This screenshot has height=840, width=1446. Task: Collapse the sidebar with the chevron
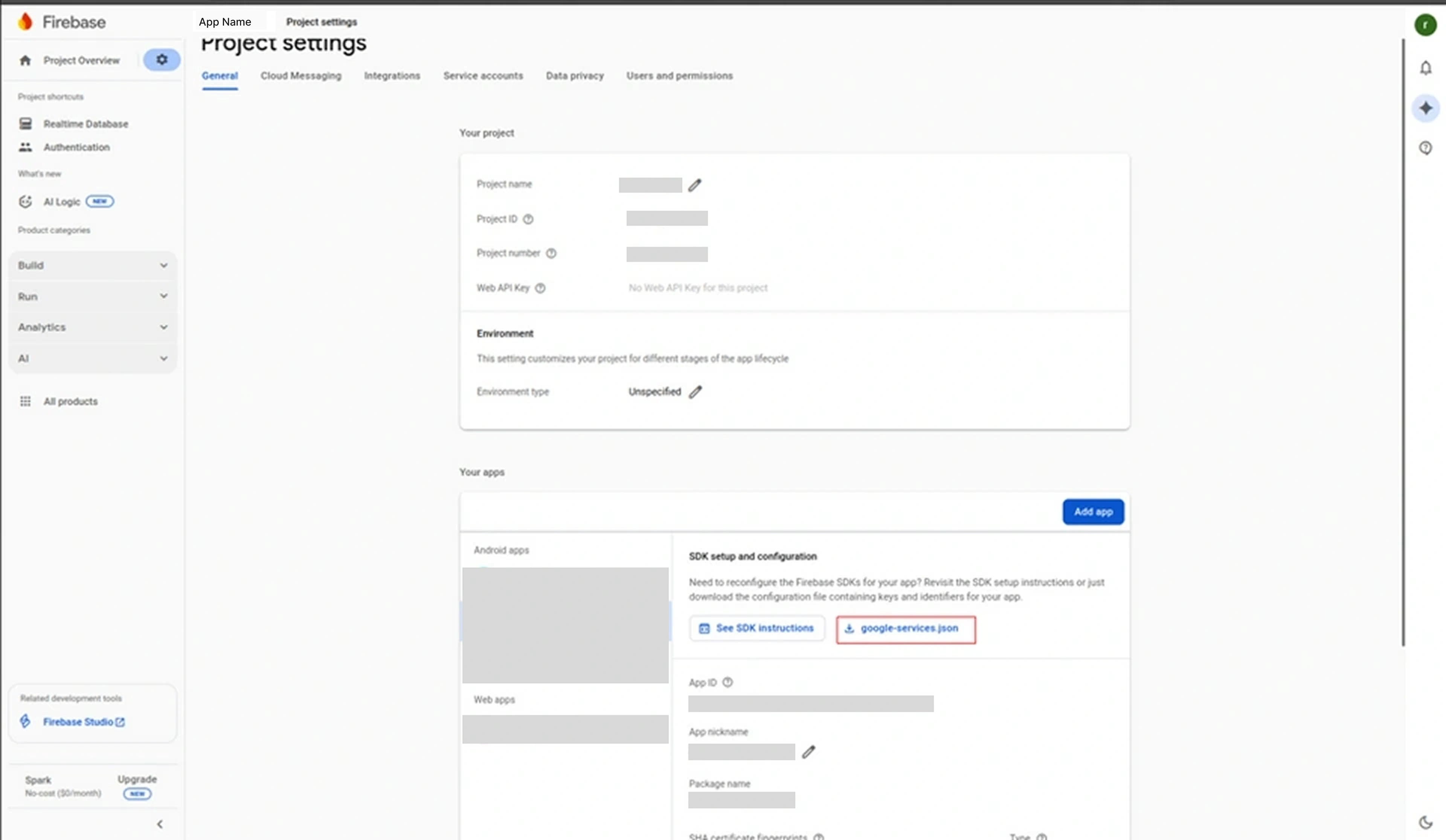[x=160, y=825]
